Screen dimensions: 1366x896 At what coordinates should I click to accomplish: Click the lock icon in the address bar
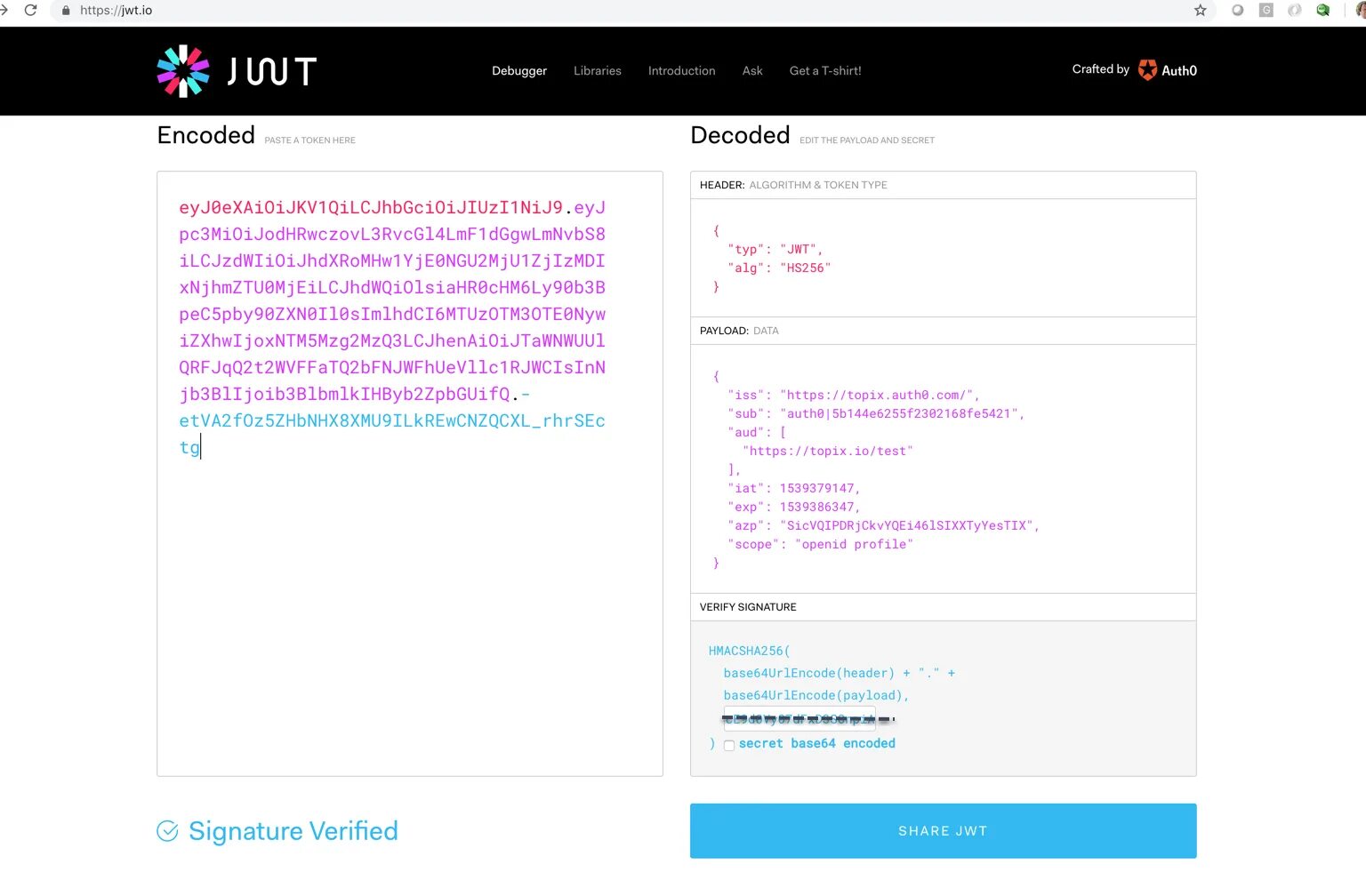66,11
